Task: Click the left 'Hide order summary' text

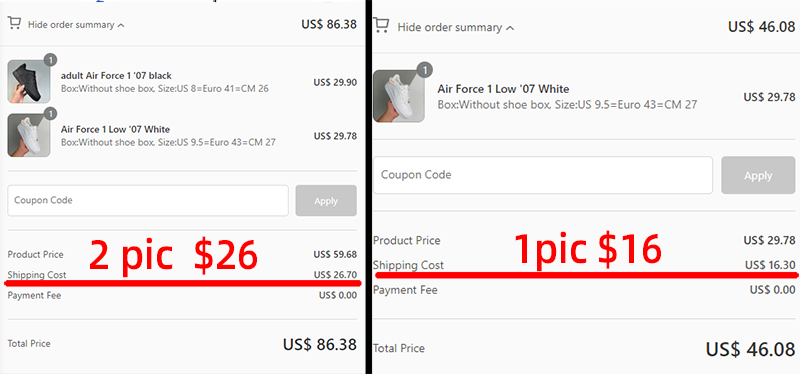Action: (x=71, y=24)
